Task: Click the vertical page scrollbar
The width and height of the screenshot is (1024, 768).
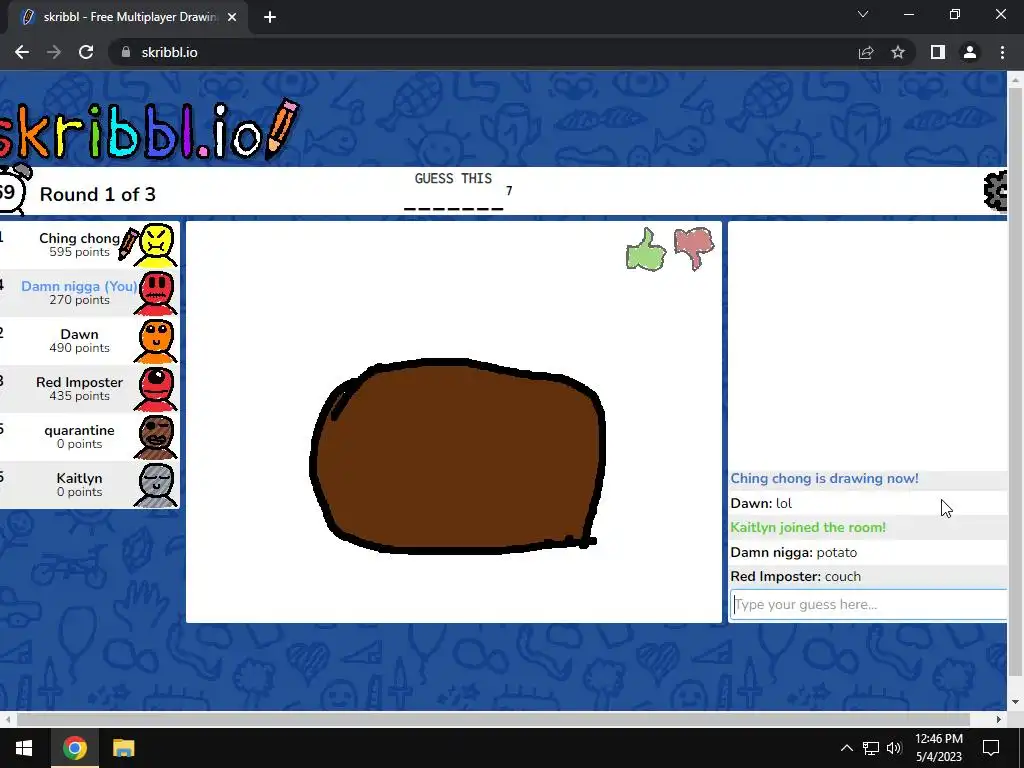Action: [1015, 382]
